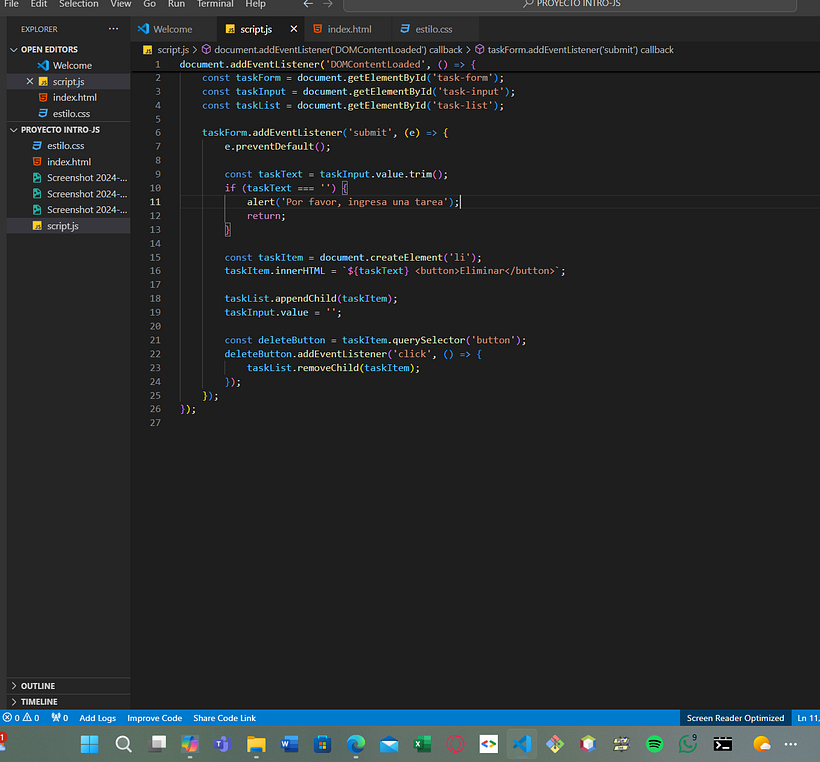The image size is (820, 762).
Task: Open File Explorer from the taskbar
Action: pyautogui.click(x=256, y=744)
